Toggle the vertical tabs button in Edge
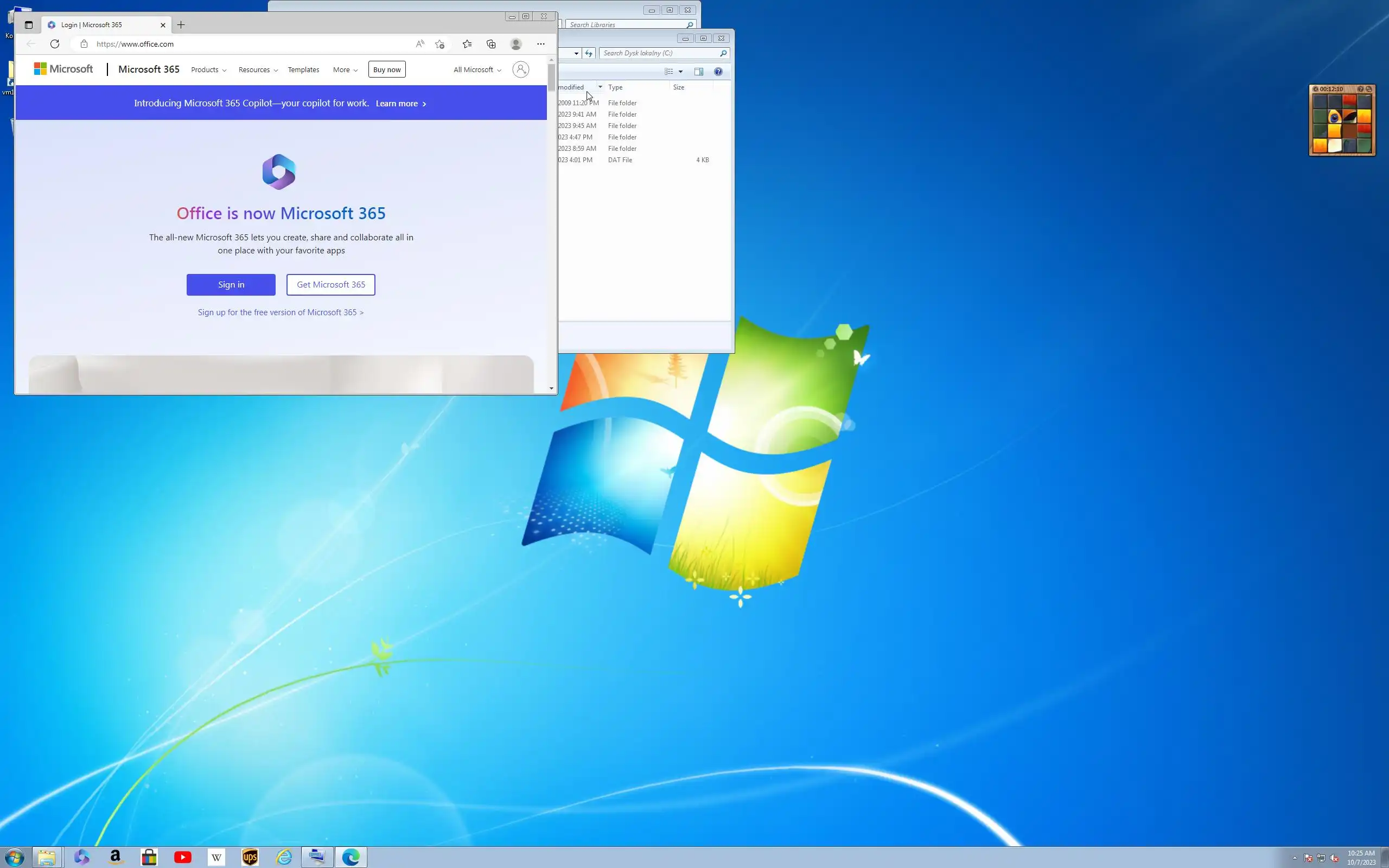This screenshot has height=868, width=1389. point(29,25)
